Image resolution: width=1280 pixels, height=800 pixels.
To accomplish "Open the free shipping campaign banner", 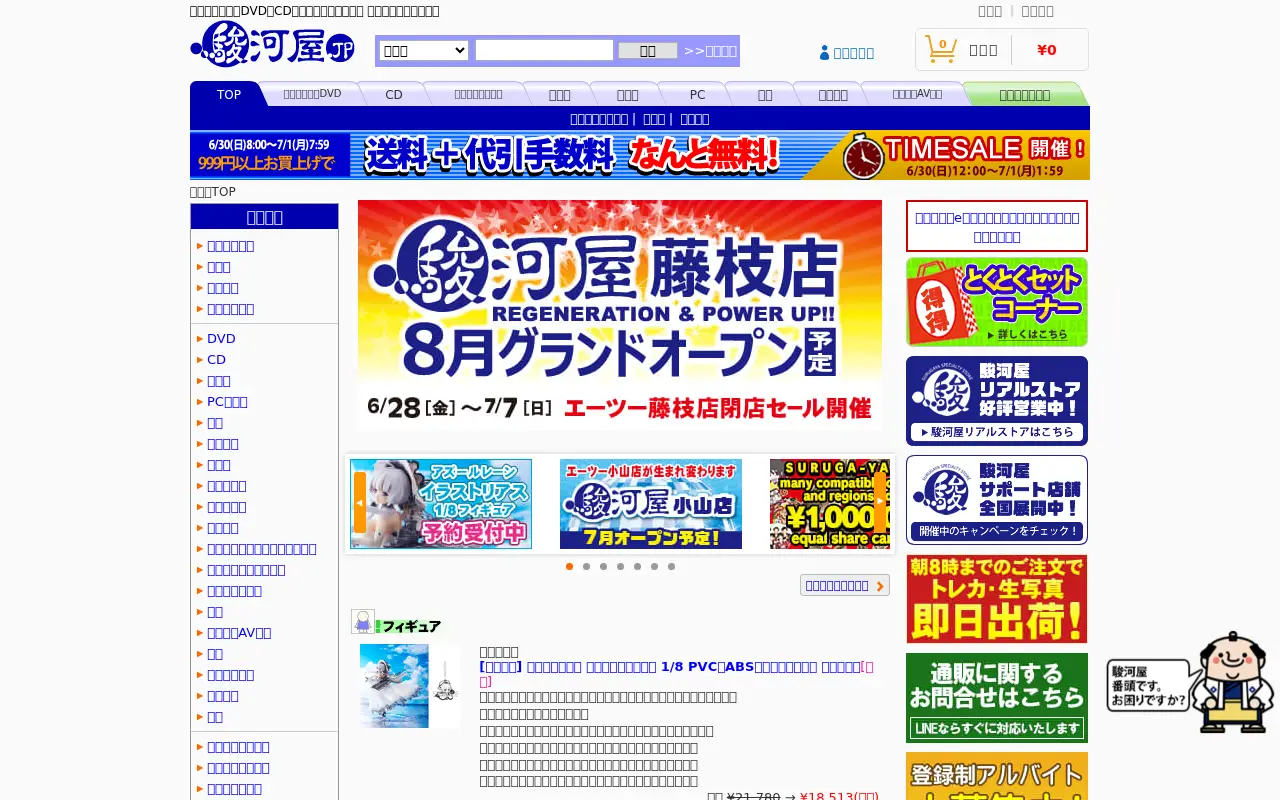I will [497, 155].
